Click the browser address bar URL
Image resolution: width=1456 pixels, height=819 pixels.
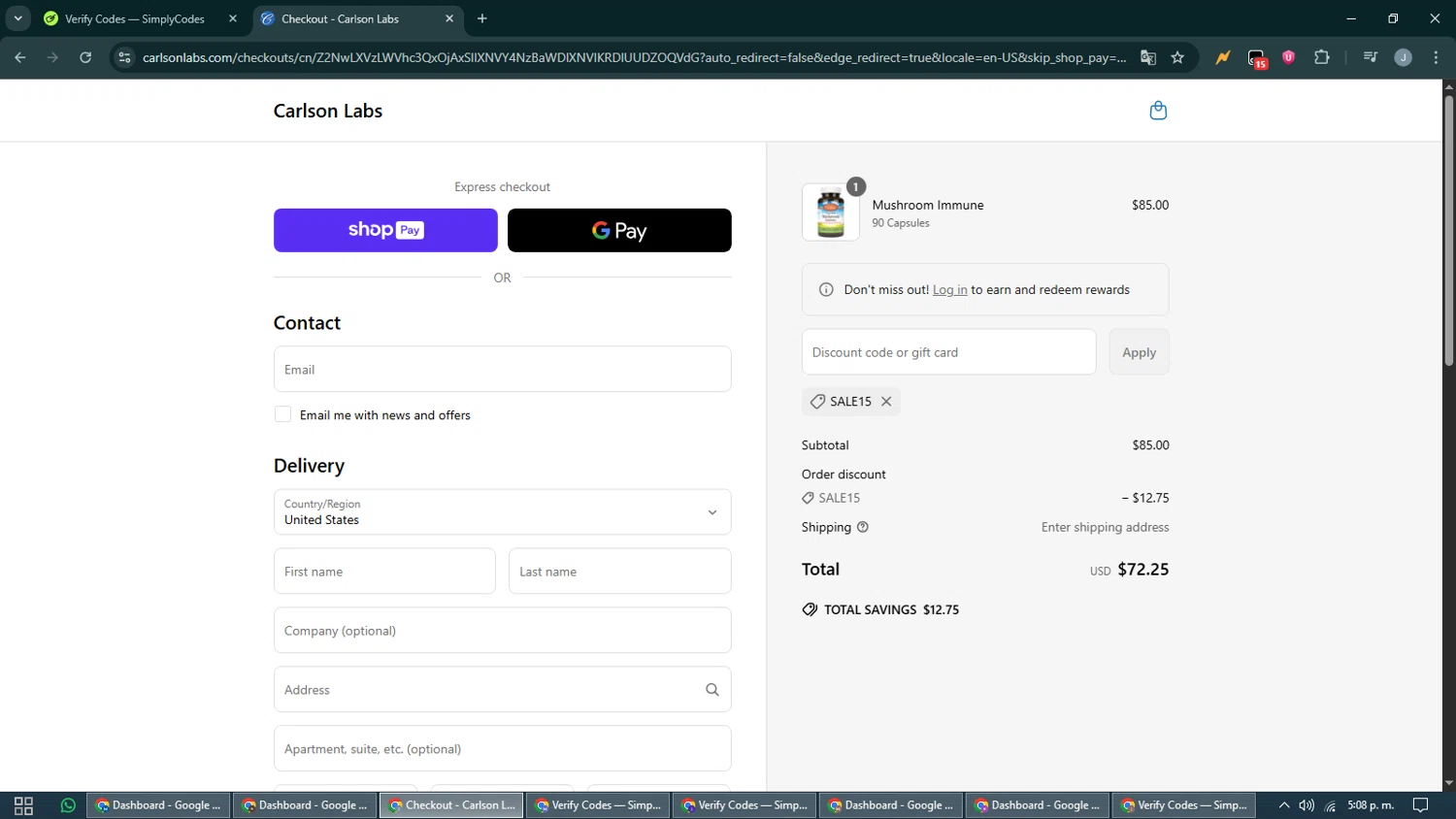click(634, 57)
